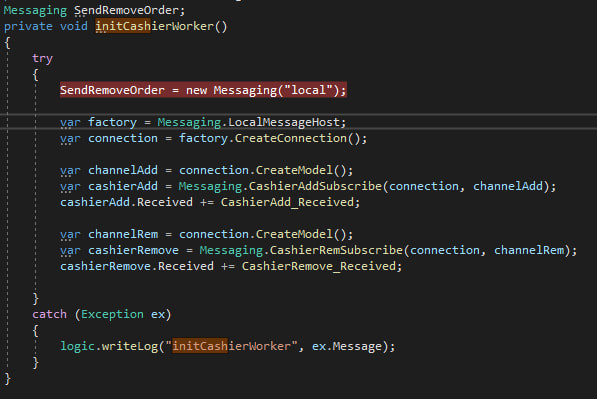Click the "Exception" type in the catch clause
The width and height of the screenshot is (597, 399).
point(112,314)
